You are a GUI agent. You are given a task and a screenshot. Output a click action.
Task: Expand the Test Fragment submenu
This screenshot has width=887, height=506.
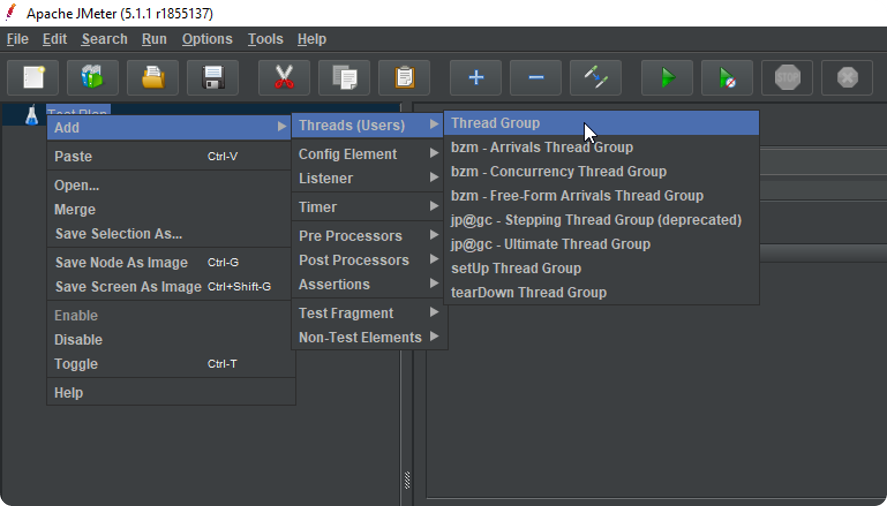(x=368, y=313)
